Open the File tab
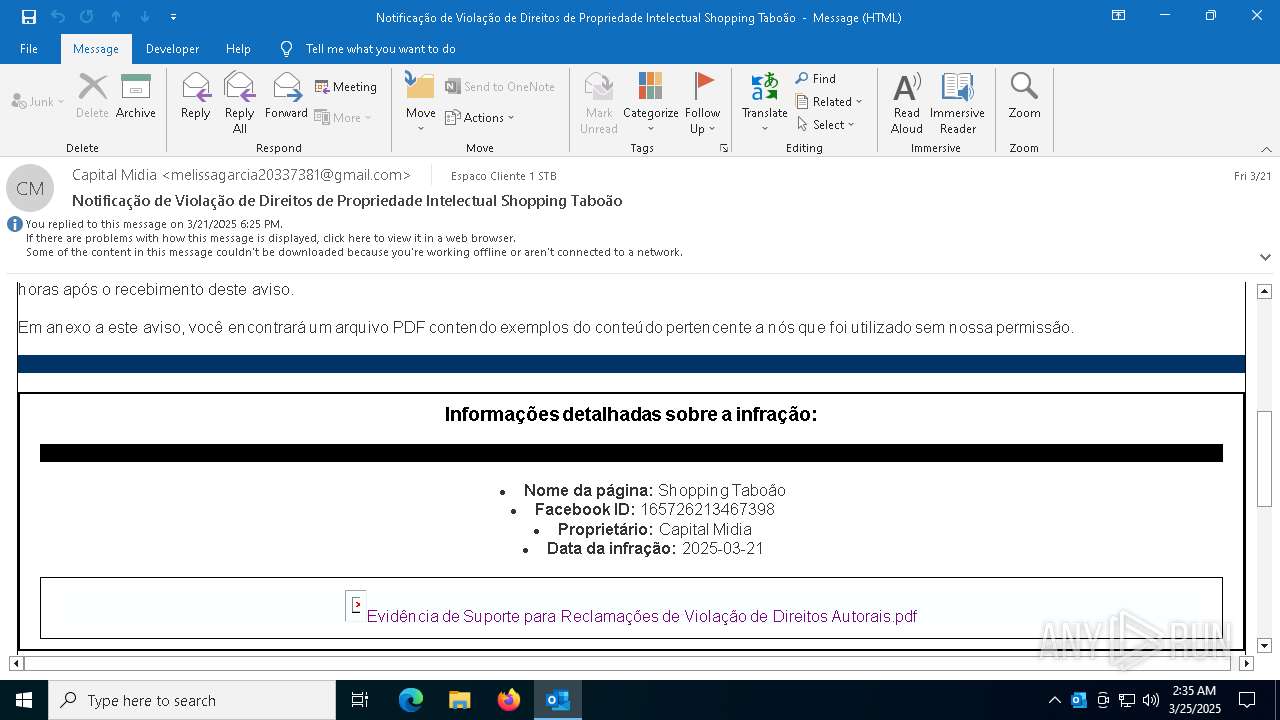The height and width of the screenshot is (720, 1280). click(x=29, y=48)
